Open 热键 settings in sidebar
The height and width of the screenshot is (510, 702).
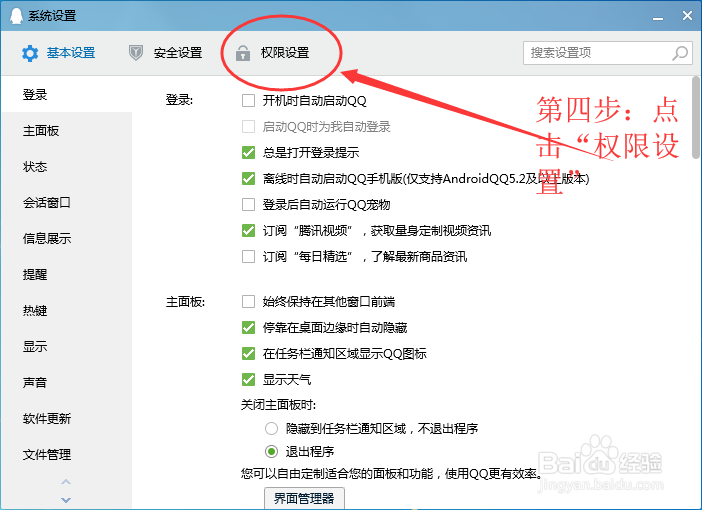click(66, 310)
